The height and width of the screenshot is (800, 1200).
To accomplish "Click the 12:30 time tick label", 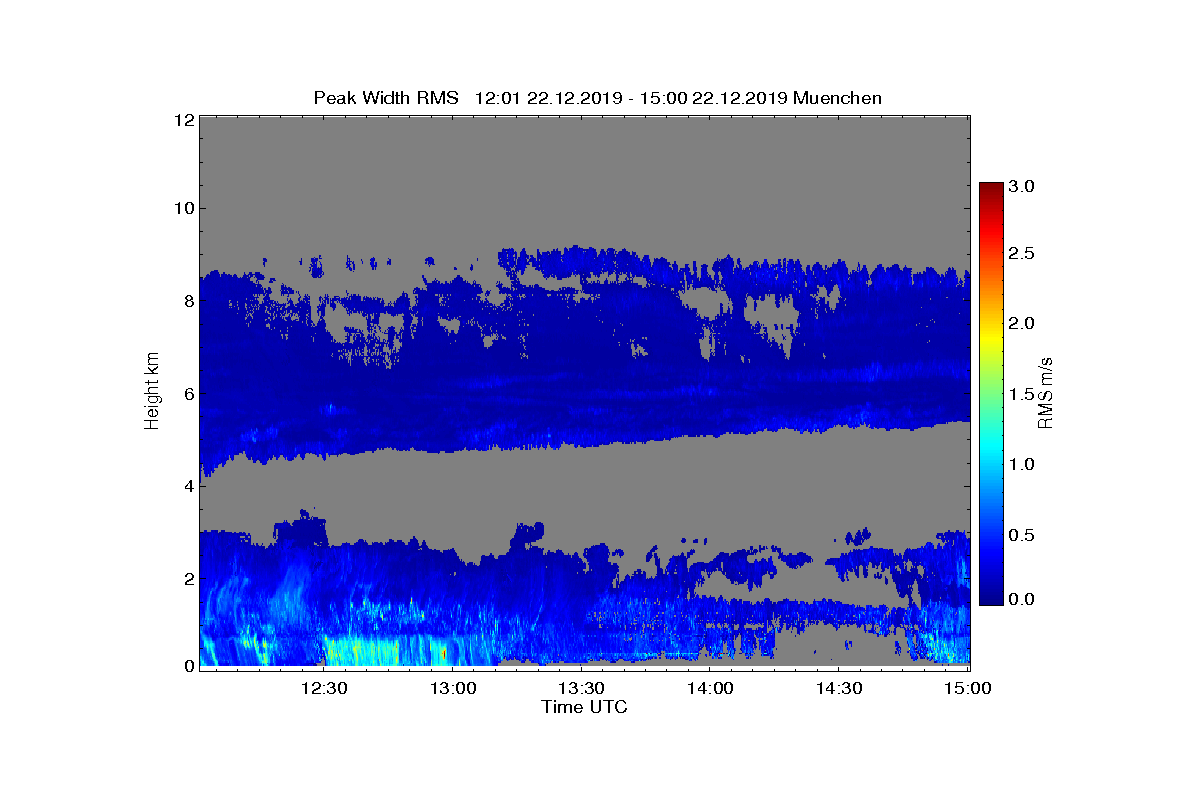I will [324, 688].
